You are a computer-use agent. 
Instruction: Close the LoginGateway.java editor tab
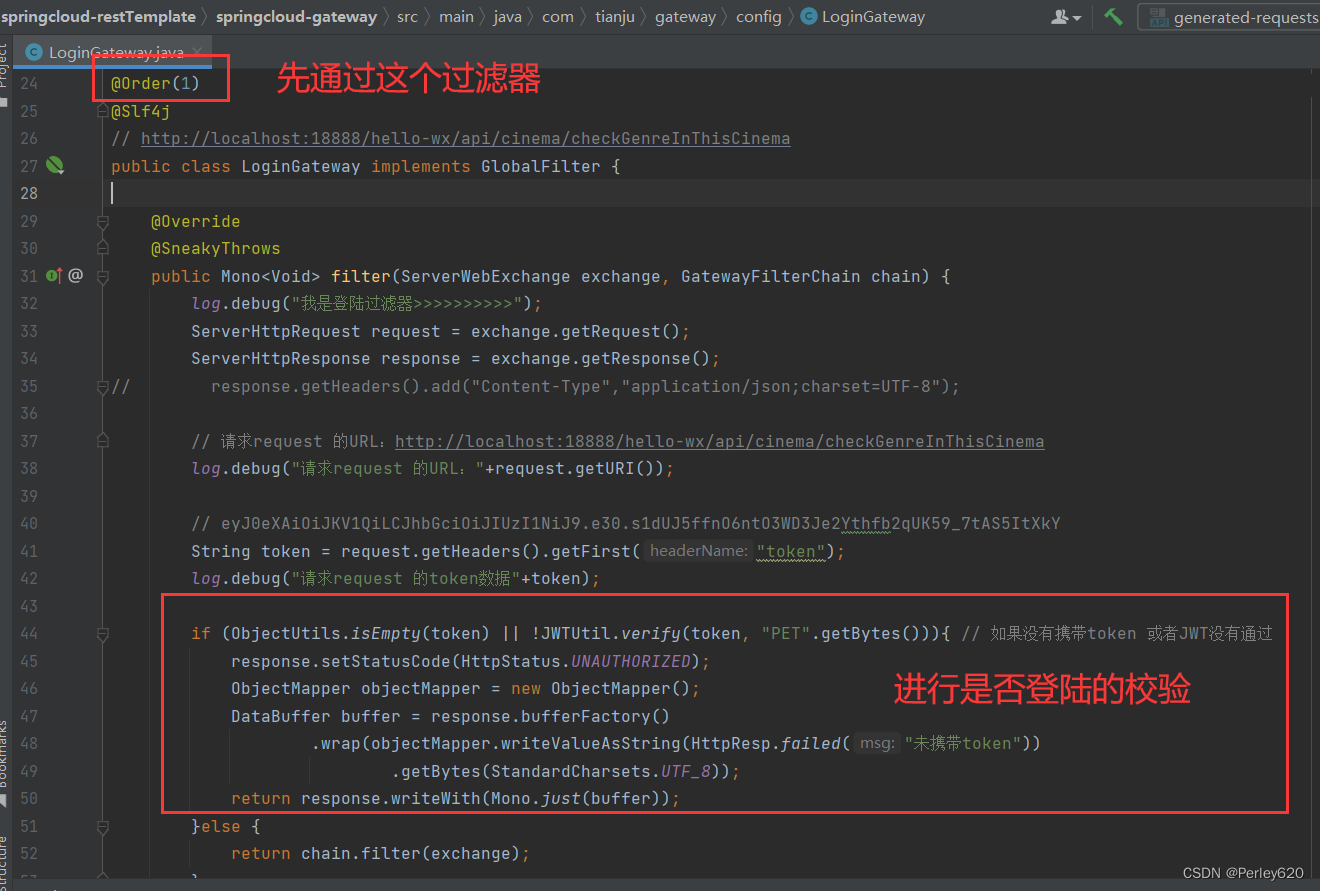[x=196, y=52]
